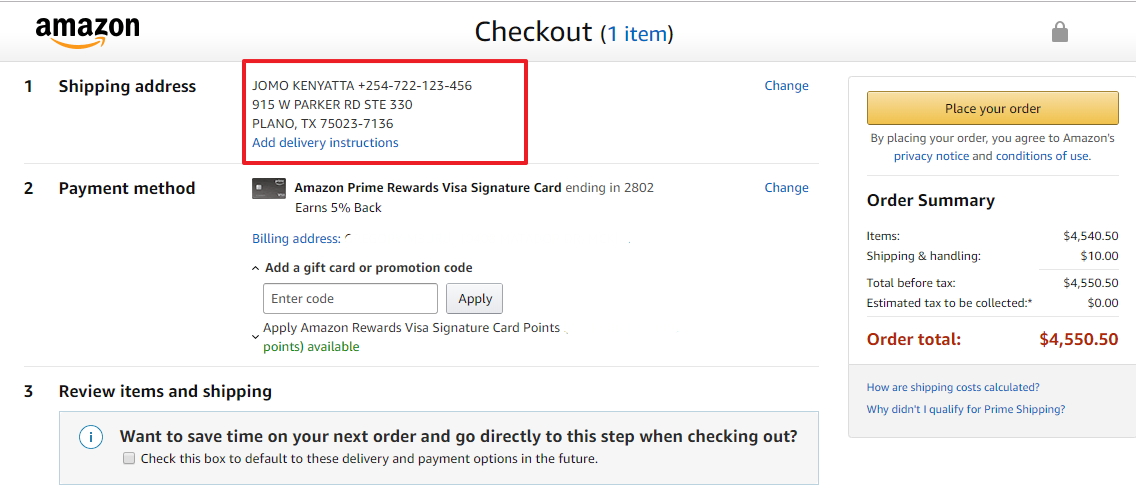Click How are shipping costs calculated
This screenshot has height=502, width=1136.
pos(953,387)
